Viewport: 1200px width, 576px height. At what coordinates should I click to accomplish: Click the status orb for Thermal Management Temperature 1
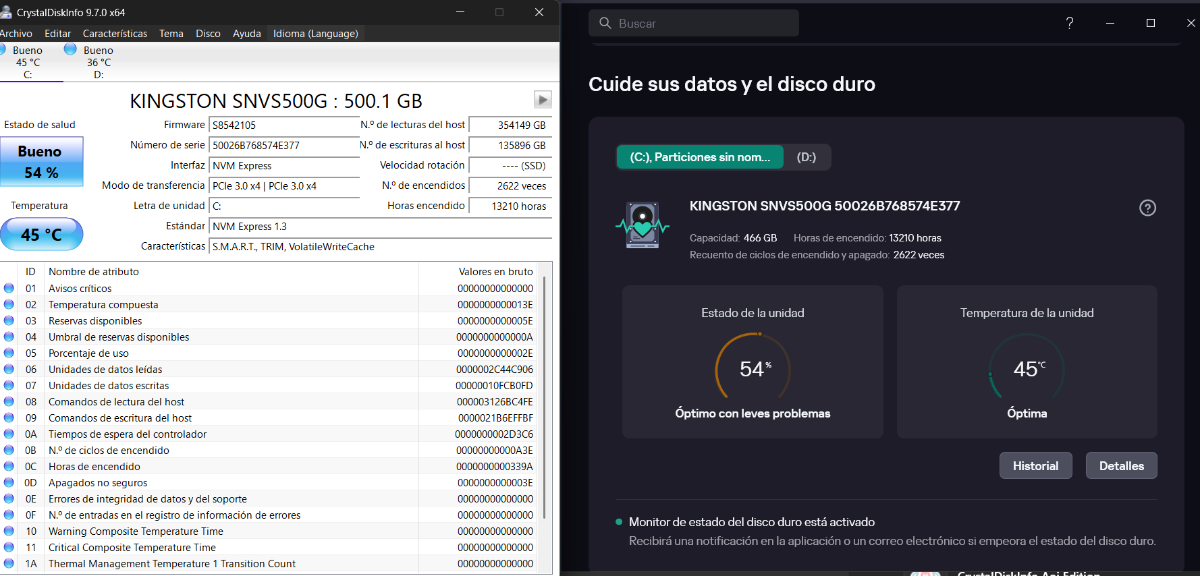[x=9, y=563]
